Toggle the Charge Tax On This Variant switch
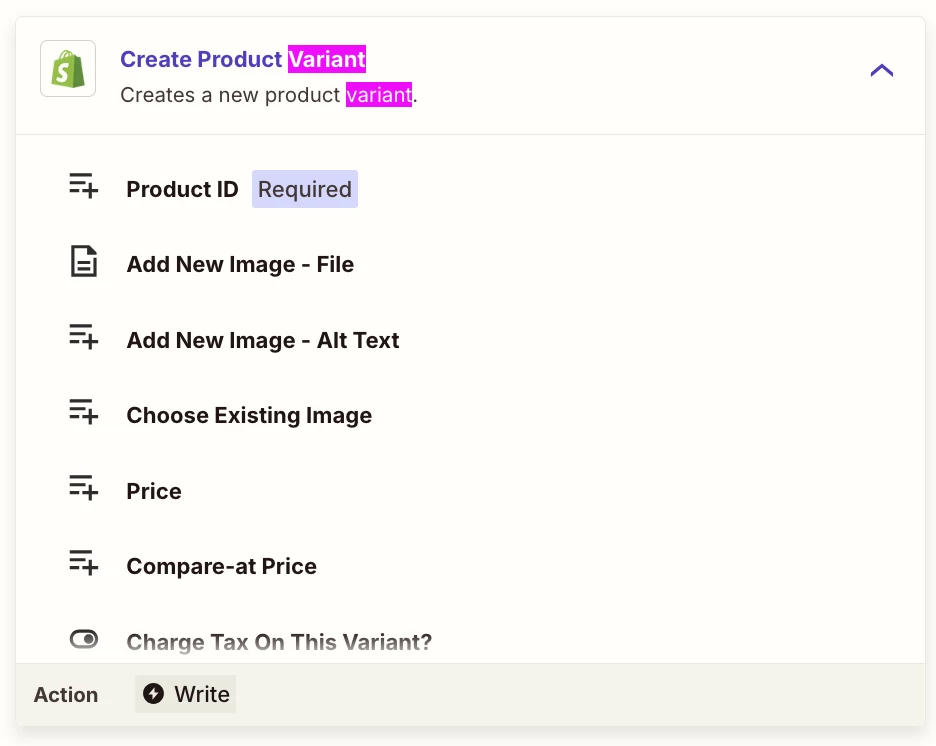Screen dimensions: 936x746 (x=84, y=639)
